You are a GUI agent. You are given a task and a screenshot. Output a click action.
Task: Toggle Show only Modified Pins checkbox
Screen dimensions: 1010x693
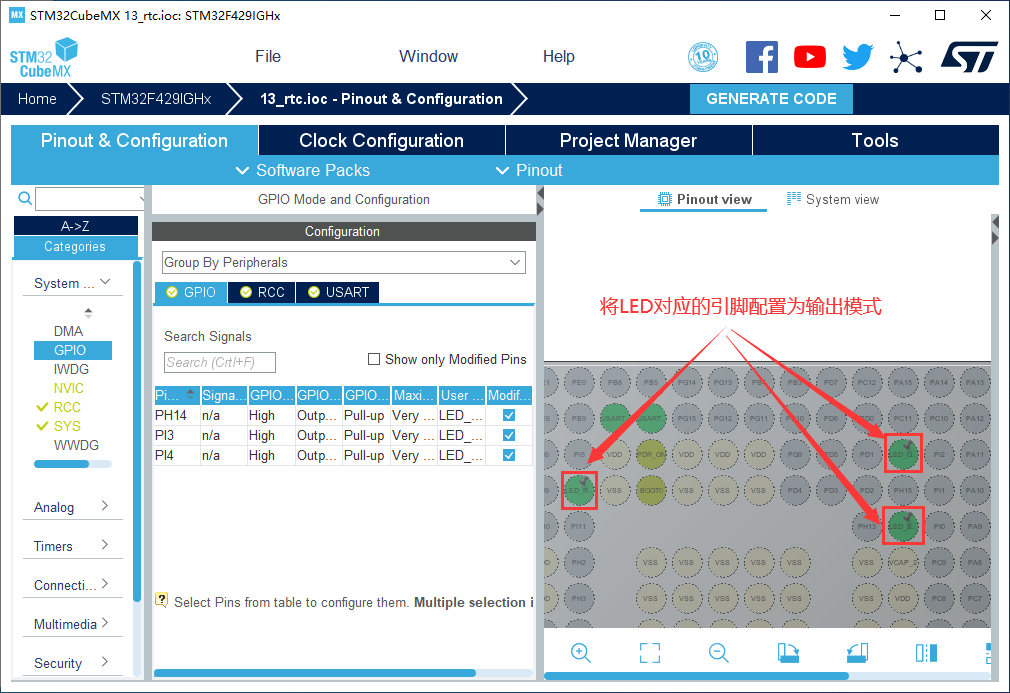pyautogui.click(x=375, y=359)
